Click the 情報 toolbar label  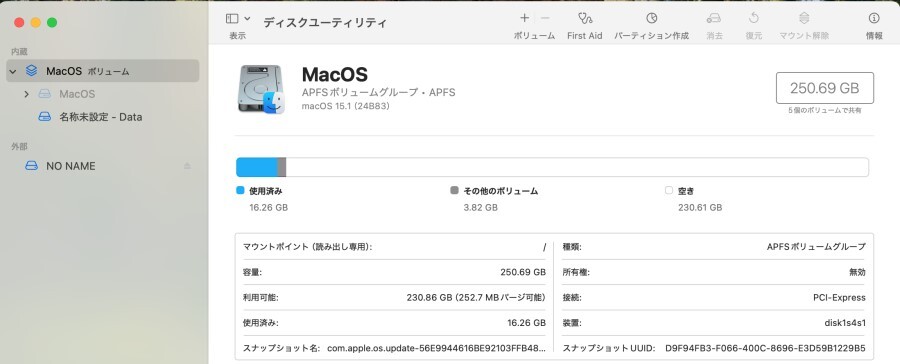click(x=874, y=36)
